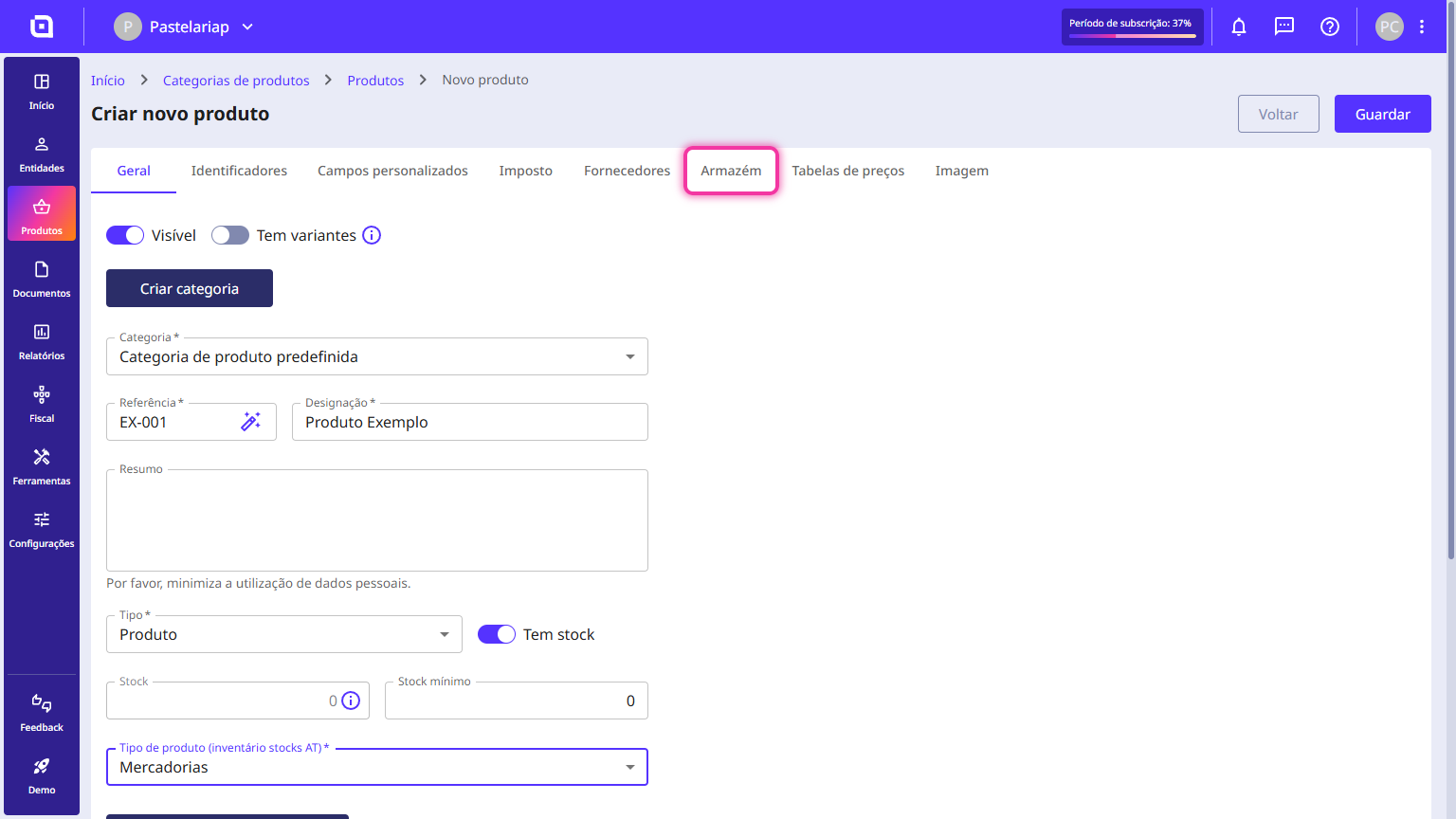This screenshot has height=819, width=1456.
Task: Click the Criar categoria button
Action: click(x=190, y=288)
